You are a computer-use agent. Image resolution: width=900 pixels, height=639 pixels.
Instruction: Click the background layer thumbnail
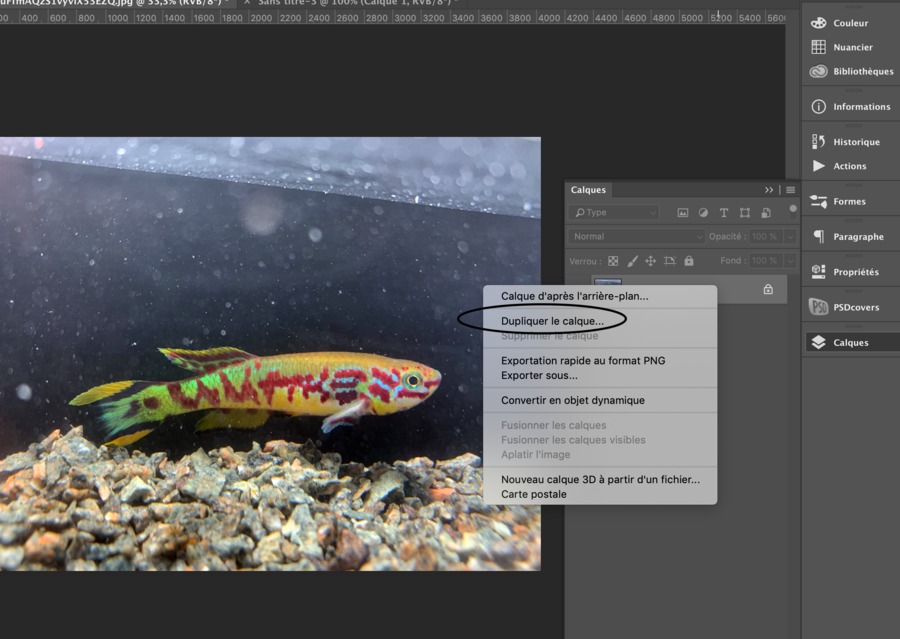click(608, 281)
